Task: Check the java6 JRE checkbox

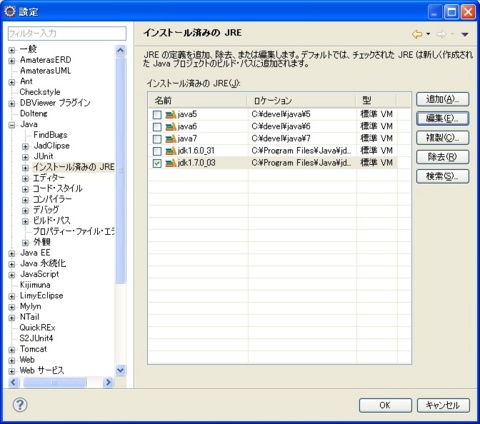Action: (x=157, y=127)
